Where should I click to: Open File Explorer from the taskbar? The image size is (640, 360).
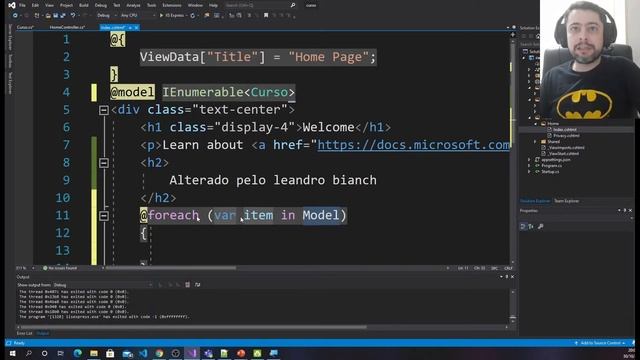click(94, 353)
